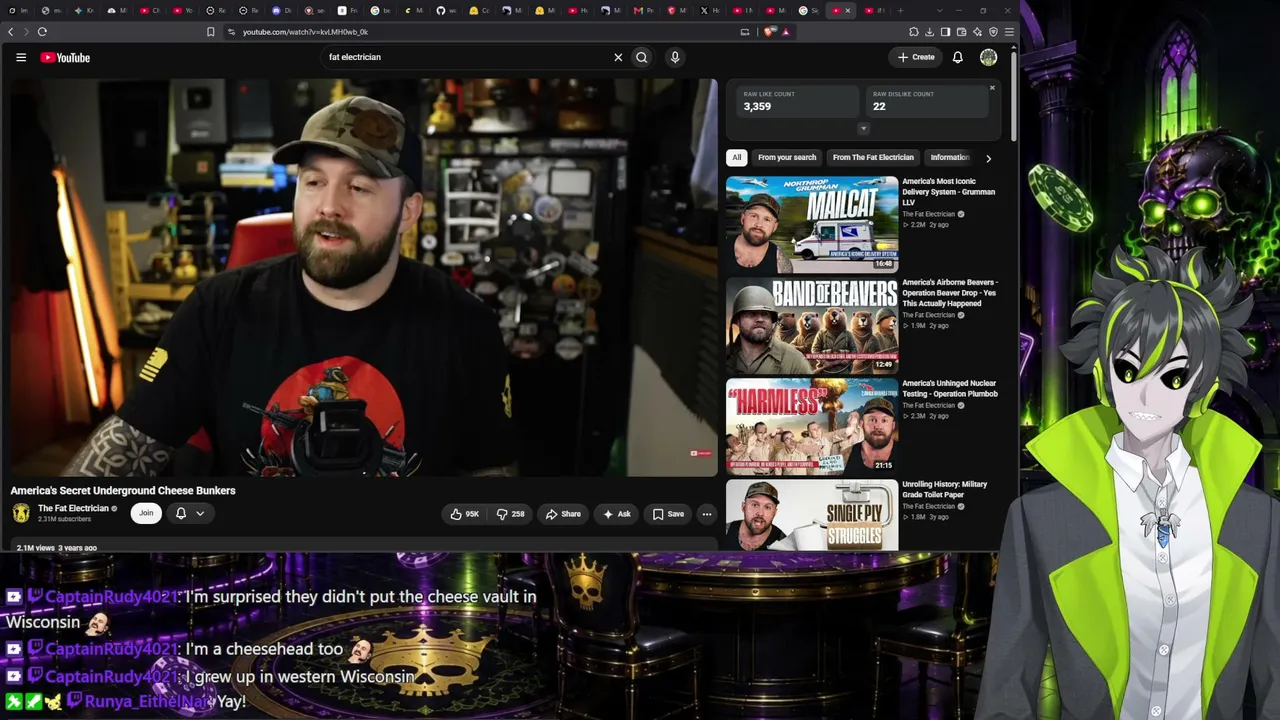Select the All filter chip

click(x=737, y=157)
